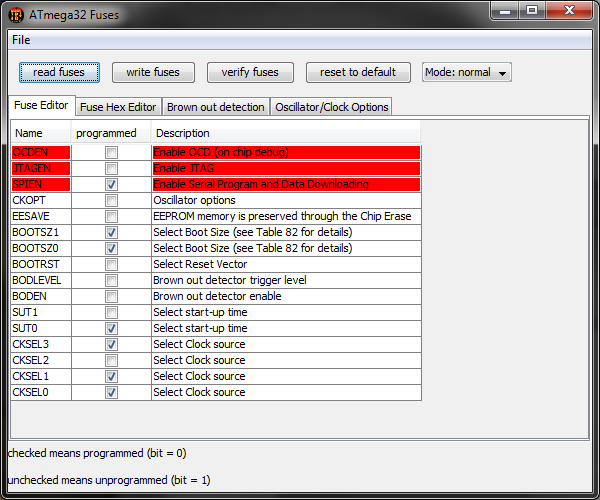Click reset to default button
Image resolution: width=600 pixels, height=500 pixels.
click(x=358, y=72)
